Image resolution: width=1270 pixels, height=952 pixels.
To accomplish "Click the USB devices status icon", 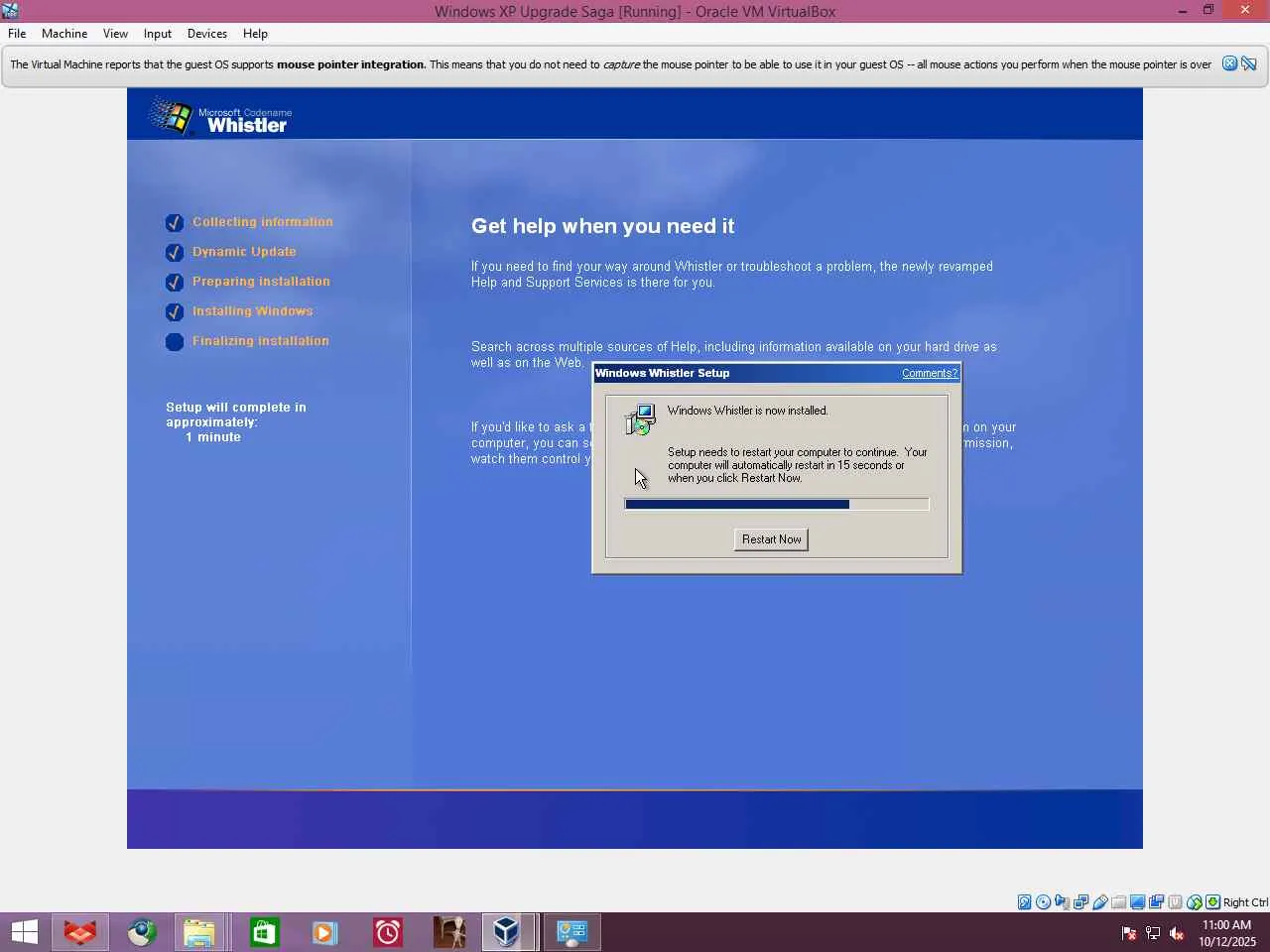I will click(x=1099, y=902).
